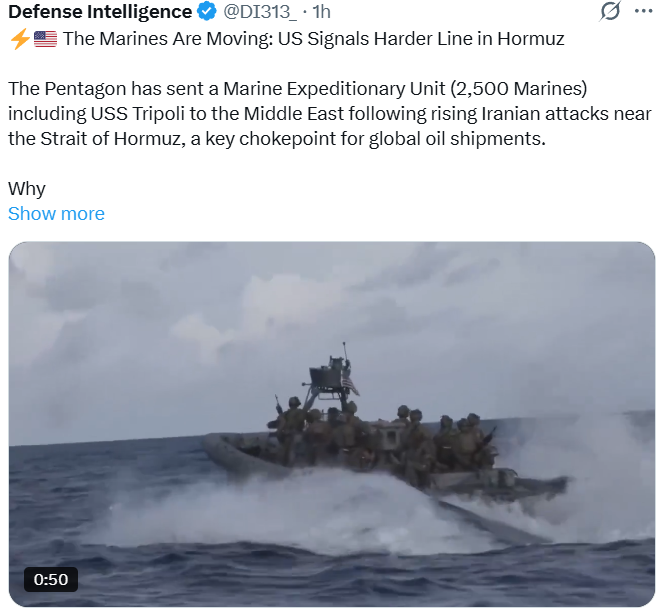Screen dimensions: 663x613
Task: Click the Marines on the speeding boat
Action: 381,440
